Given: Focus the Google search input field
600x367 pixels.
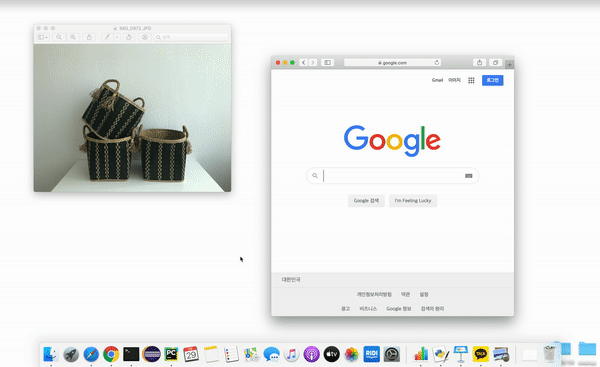Looking at the screenshot, I should (x=392, y=176).
